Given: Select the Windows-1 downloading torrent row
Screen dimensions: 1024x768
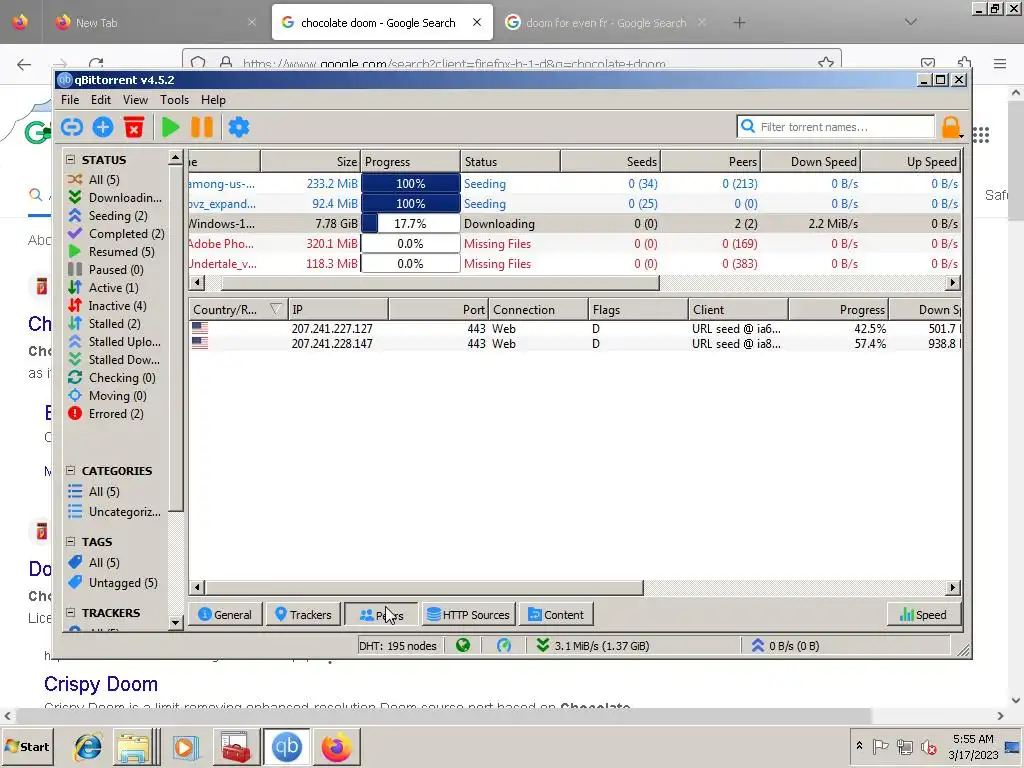Looking at the screenshot, I should 575,223.
